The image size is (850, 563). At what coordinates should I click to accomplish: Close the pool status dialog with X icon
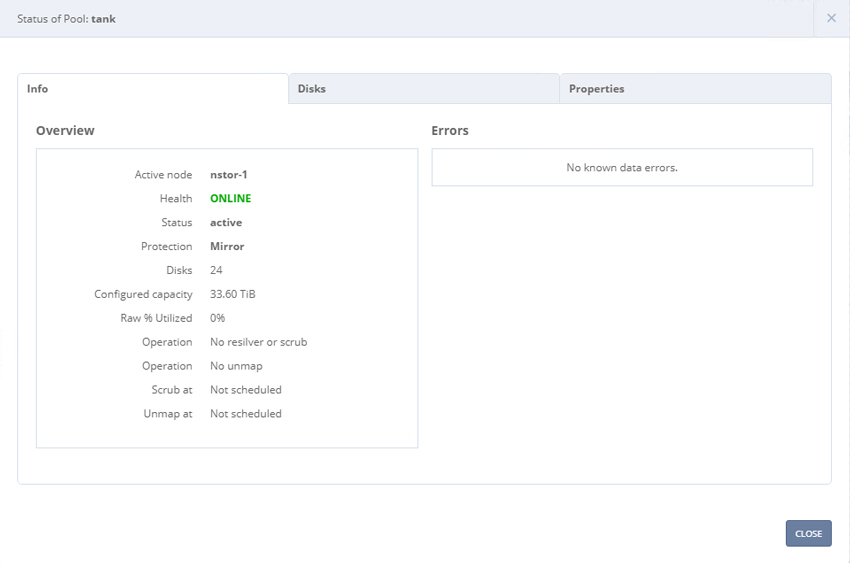click(831, 18)
